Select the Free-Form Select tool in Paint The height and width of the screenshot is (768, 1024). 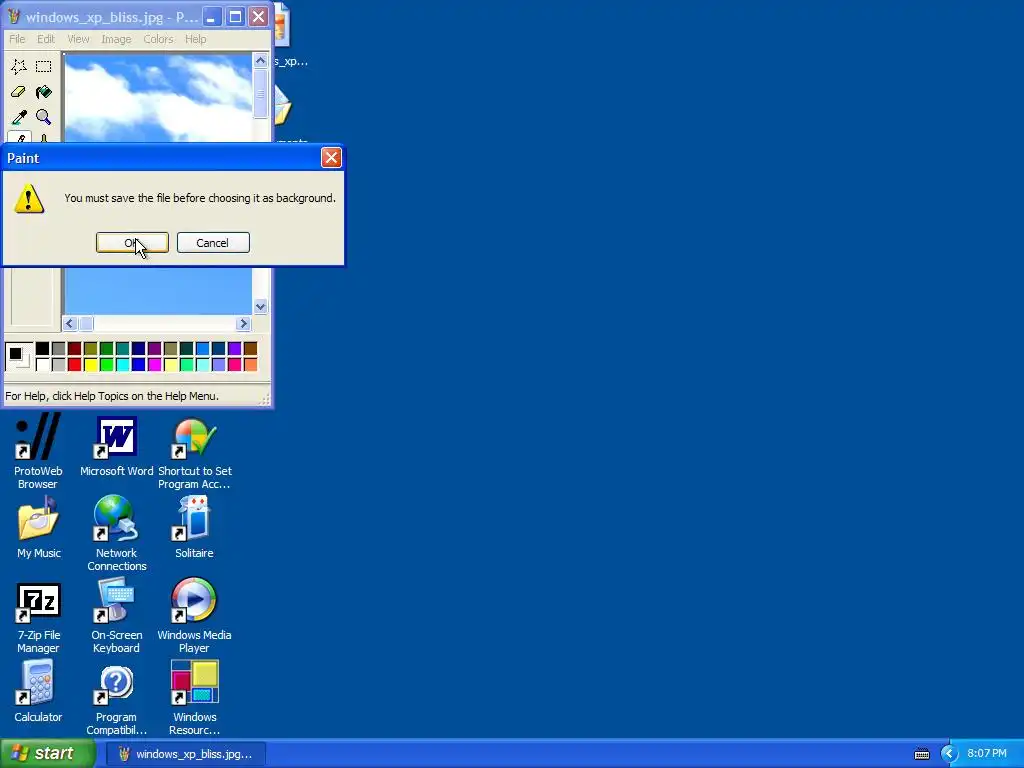point(19,66)
